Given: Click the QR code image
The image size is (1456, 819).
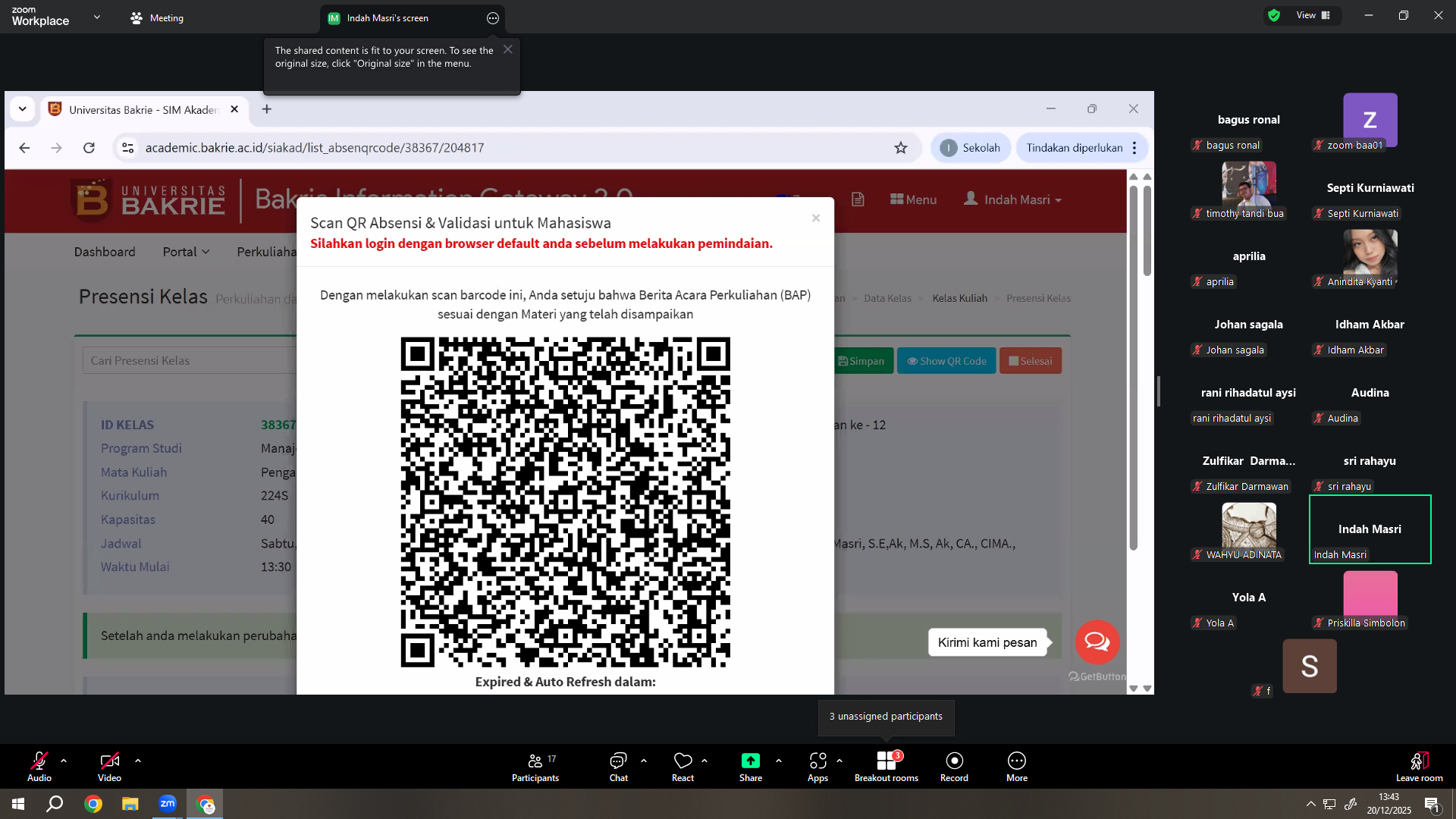Looking at the screenshot, I should [x=566, y=502].
